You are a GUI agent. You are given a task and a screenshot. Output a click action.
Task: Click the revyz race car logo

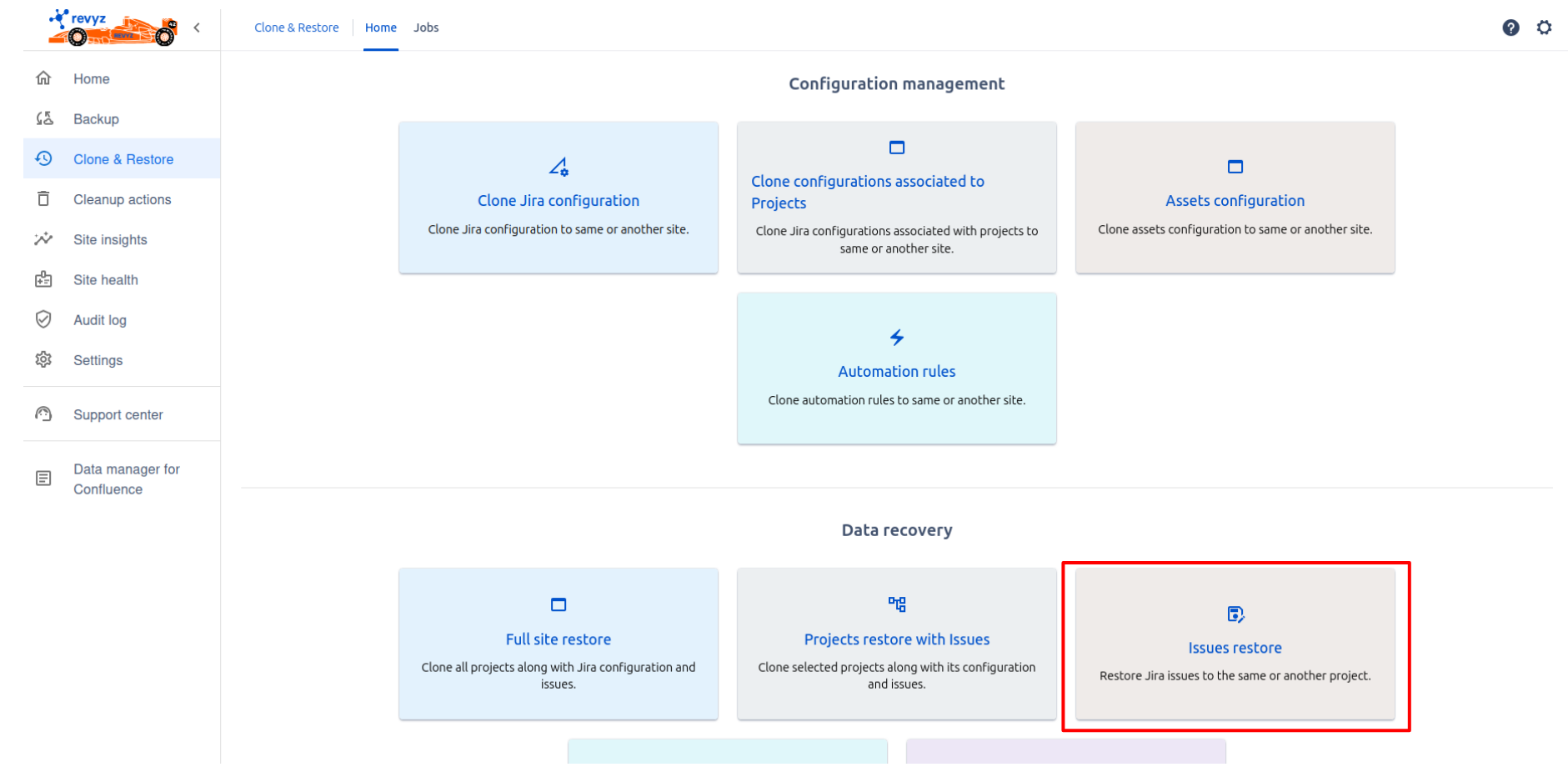[x=113, y=28]
